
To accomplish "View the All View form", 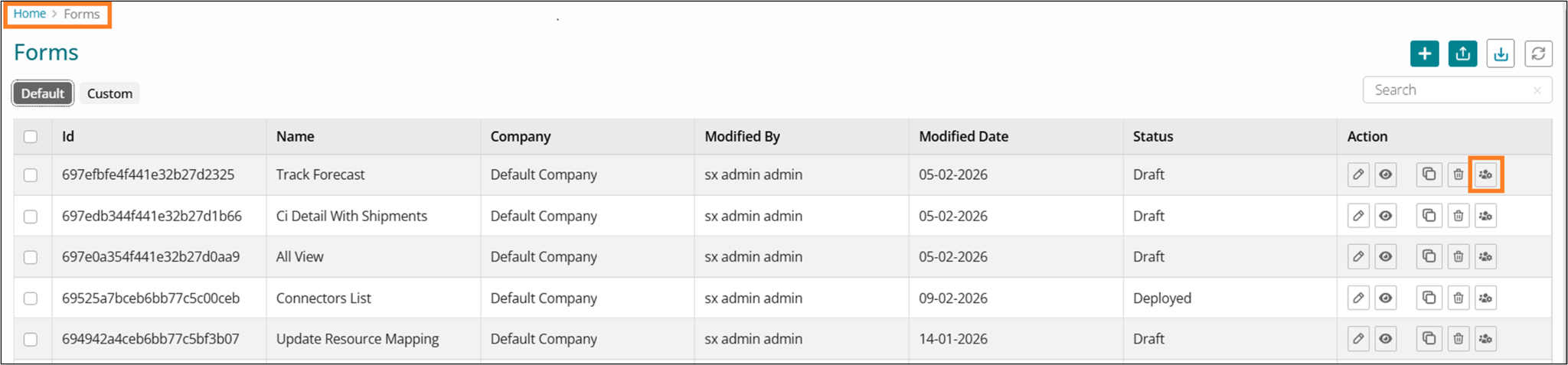I will point(1386,257).
